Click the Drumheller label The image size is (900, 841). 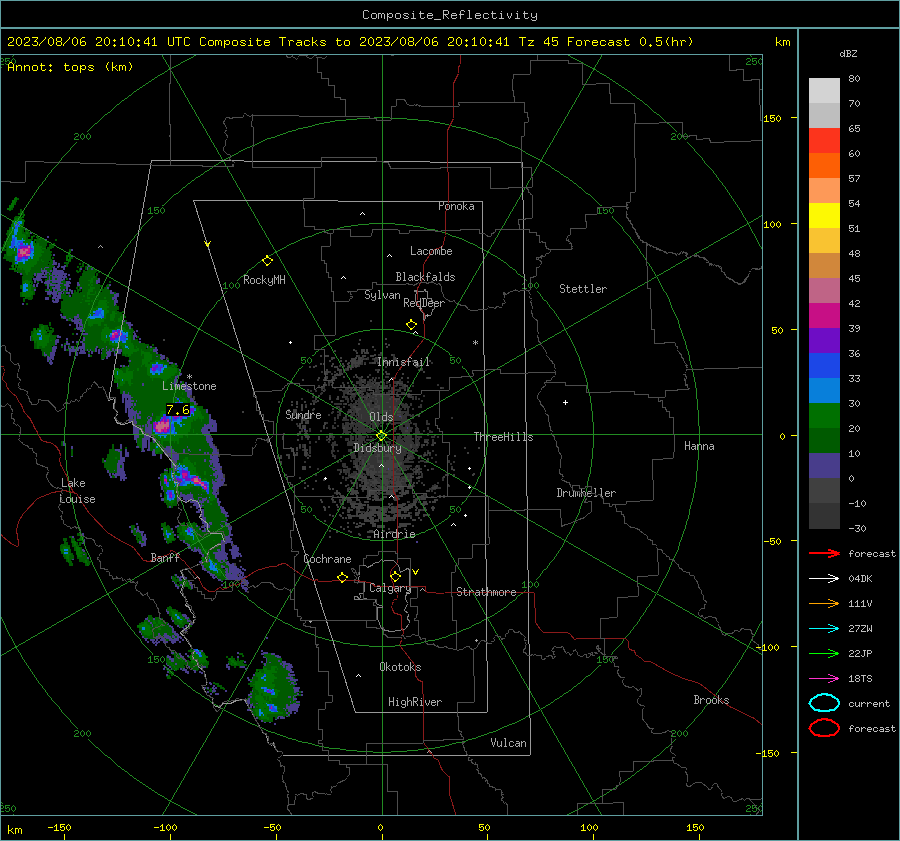586,493
